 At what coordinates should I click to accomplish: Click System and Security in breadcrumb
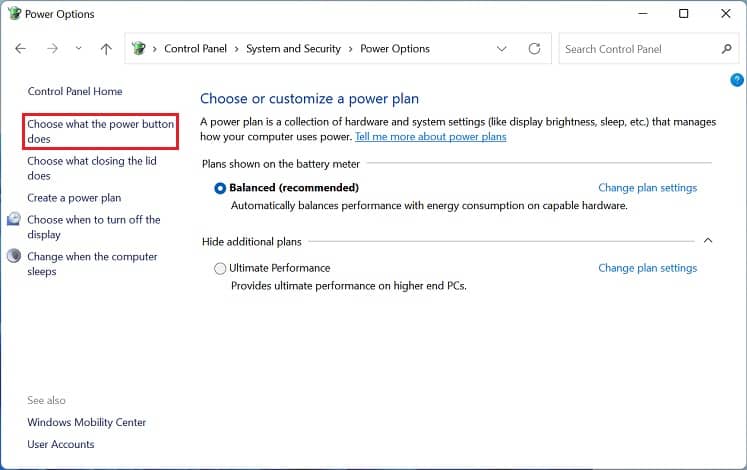click(293, 49)
